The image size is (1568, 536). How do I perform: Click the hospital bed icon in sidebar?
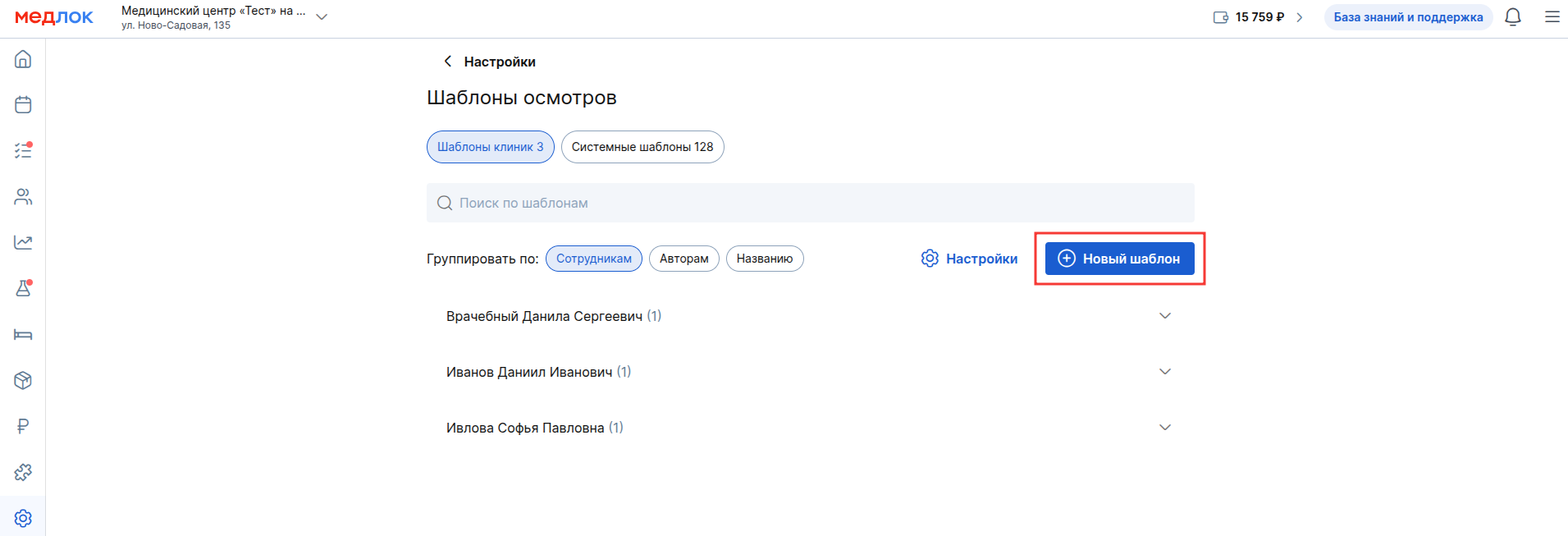(23, 335)
